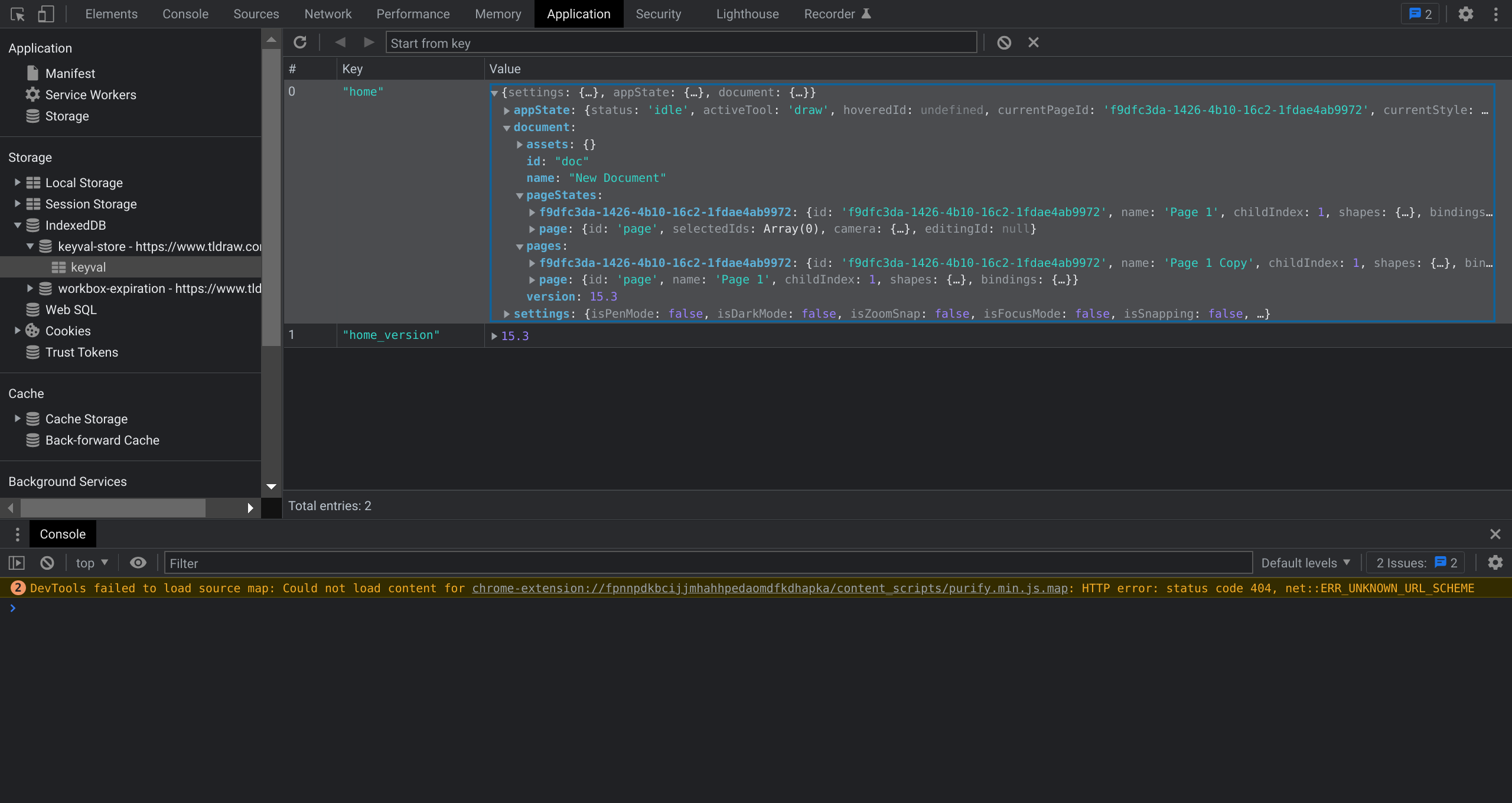This screenshot has height=803, width=1512.
Task: Refresh the keyval object store data
Action: 300,42
